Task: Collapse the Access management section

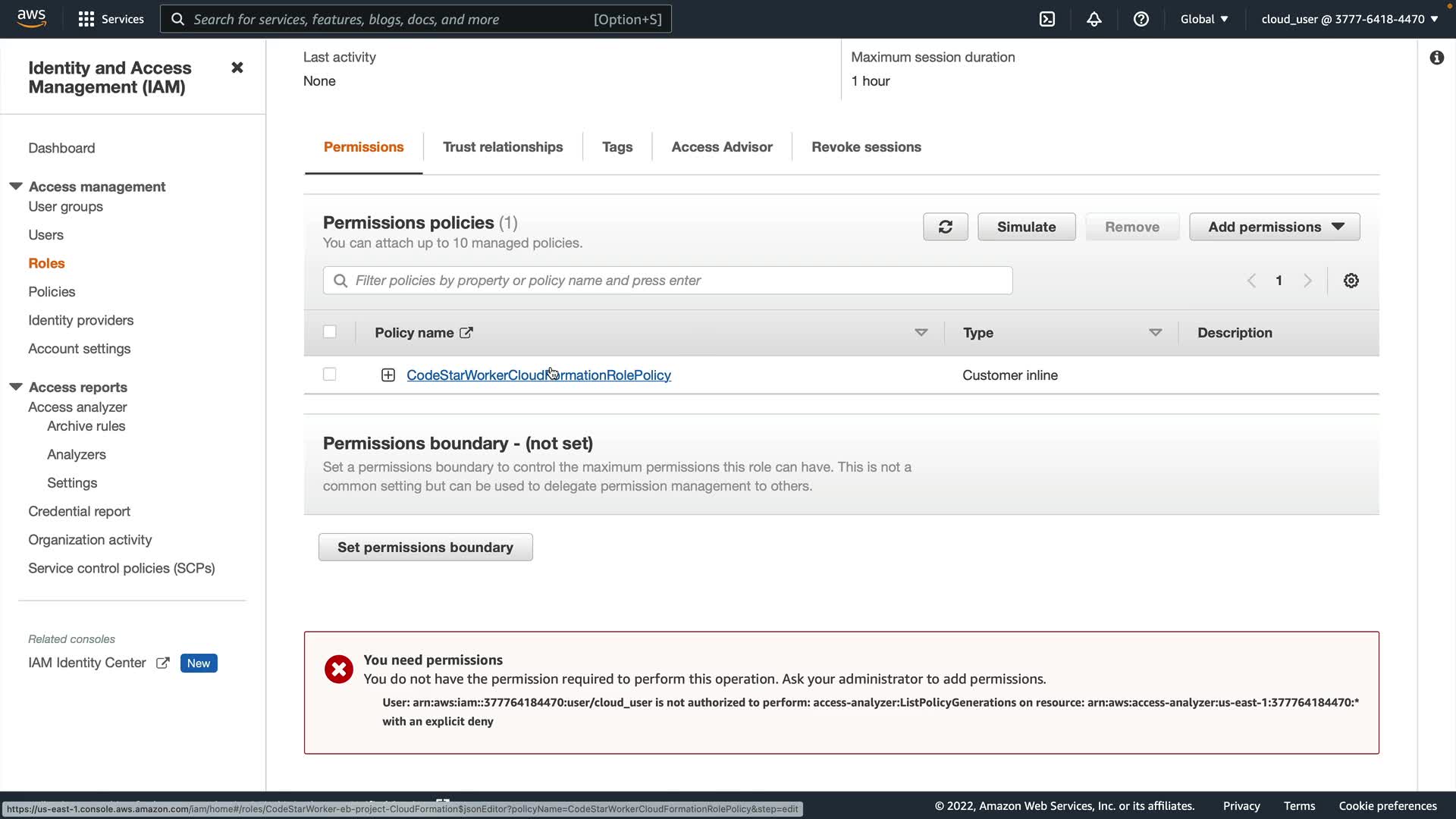Action: click(x=16, y=187)
